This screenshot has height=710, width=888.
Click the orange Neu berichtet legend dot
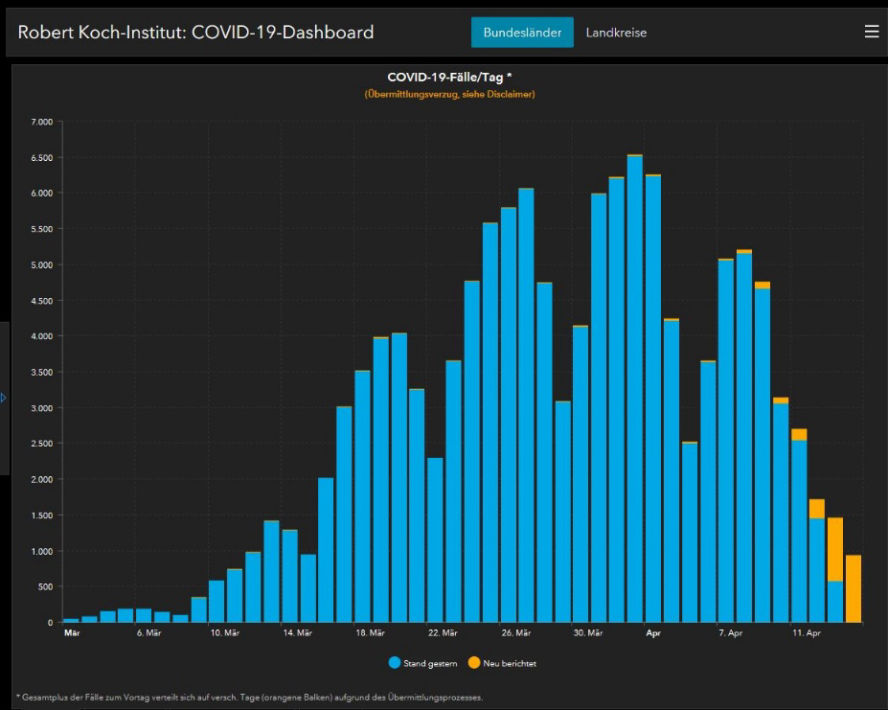(x=472, y=662)
